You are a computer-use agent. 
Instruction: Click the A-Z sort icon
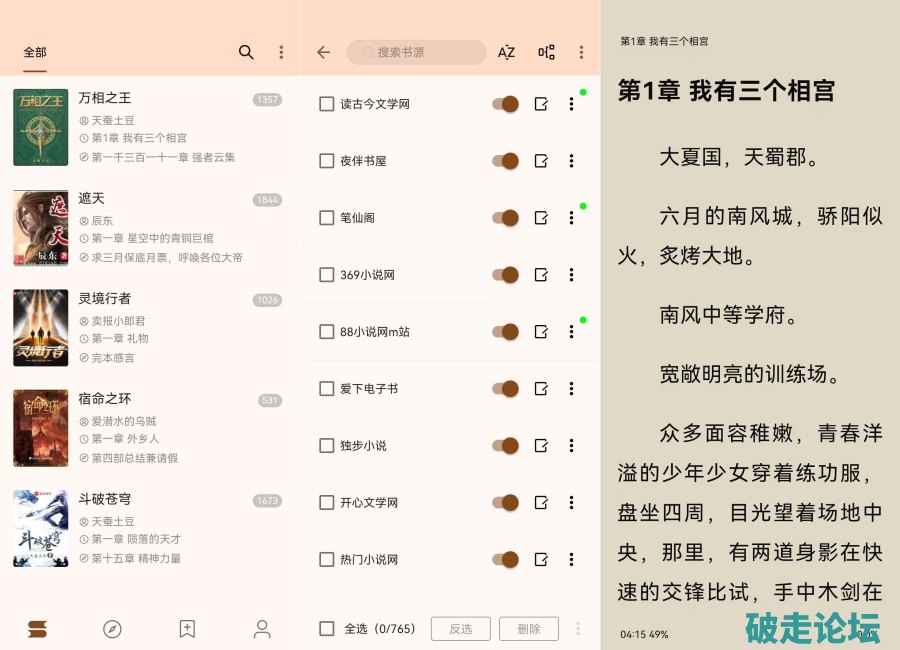(507, 52)
